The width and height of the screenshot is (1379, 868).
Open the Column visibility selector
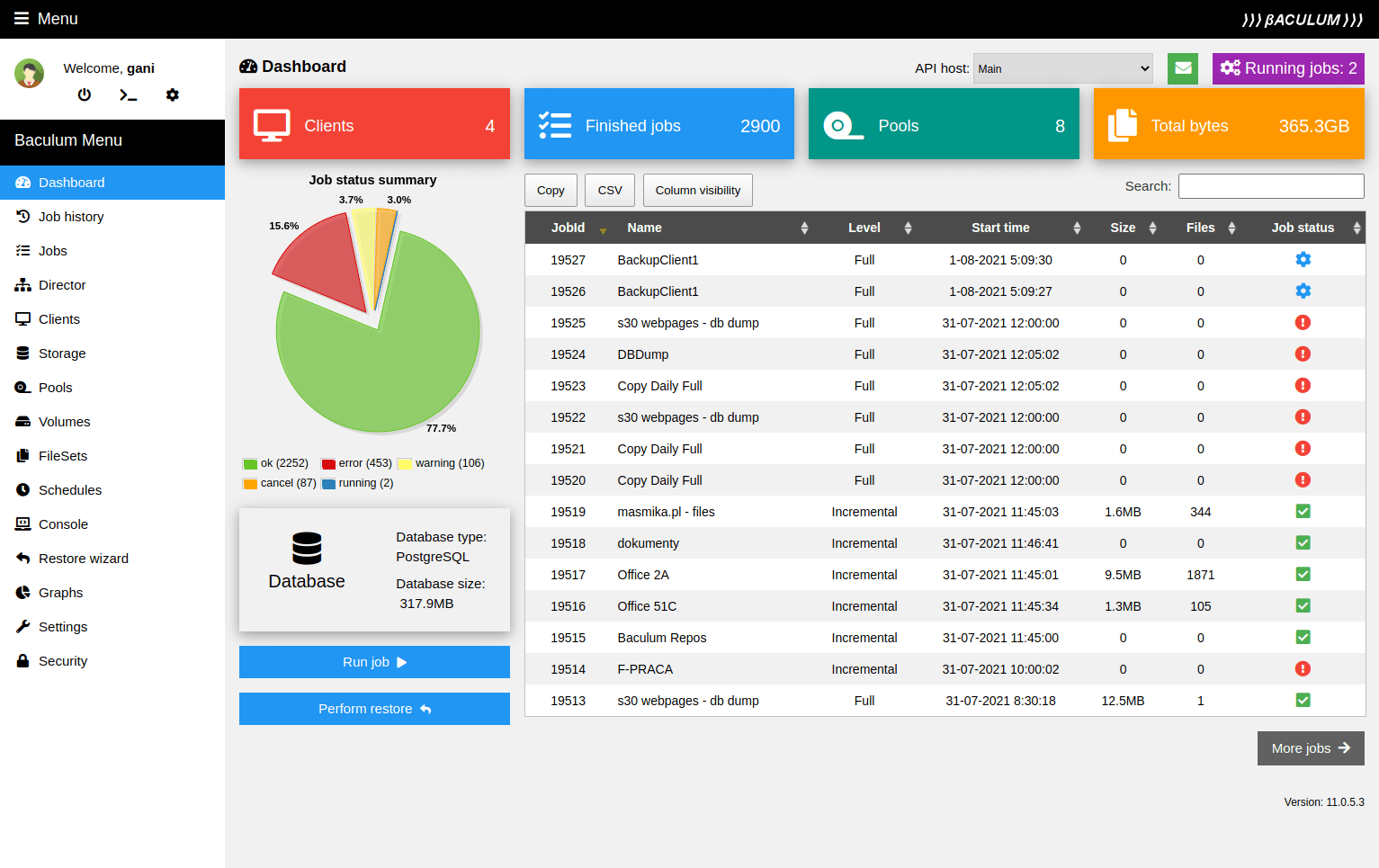[x=697, y=190]
